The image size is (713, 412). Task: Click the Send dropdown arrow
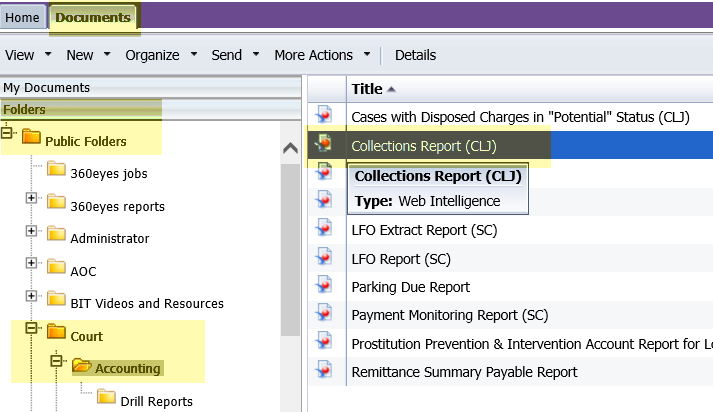tap(256, 54)
